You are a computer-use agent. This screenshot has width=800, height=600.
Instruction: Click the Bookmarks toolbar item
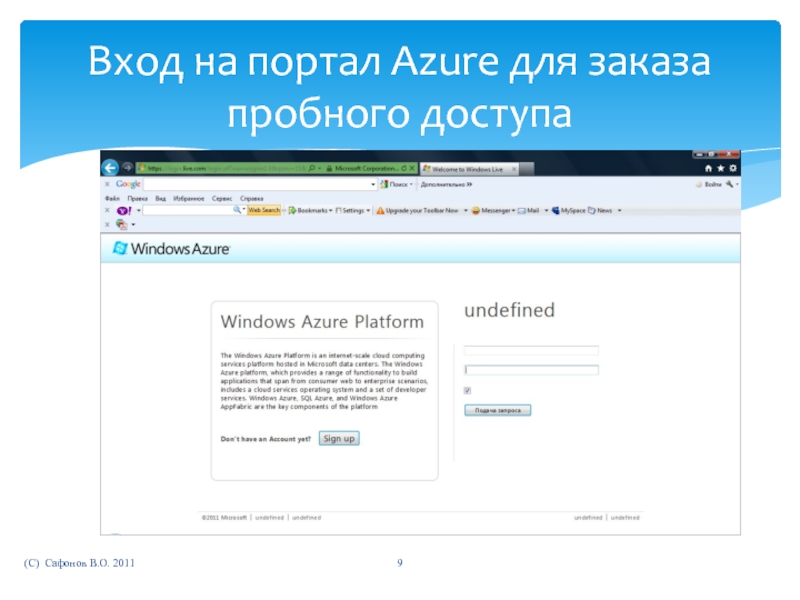(x=310, y=210)
